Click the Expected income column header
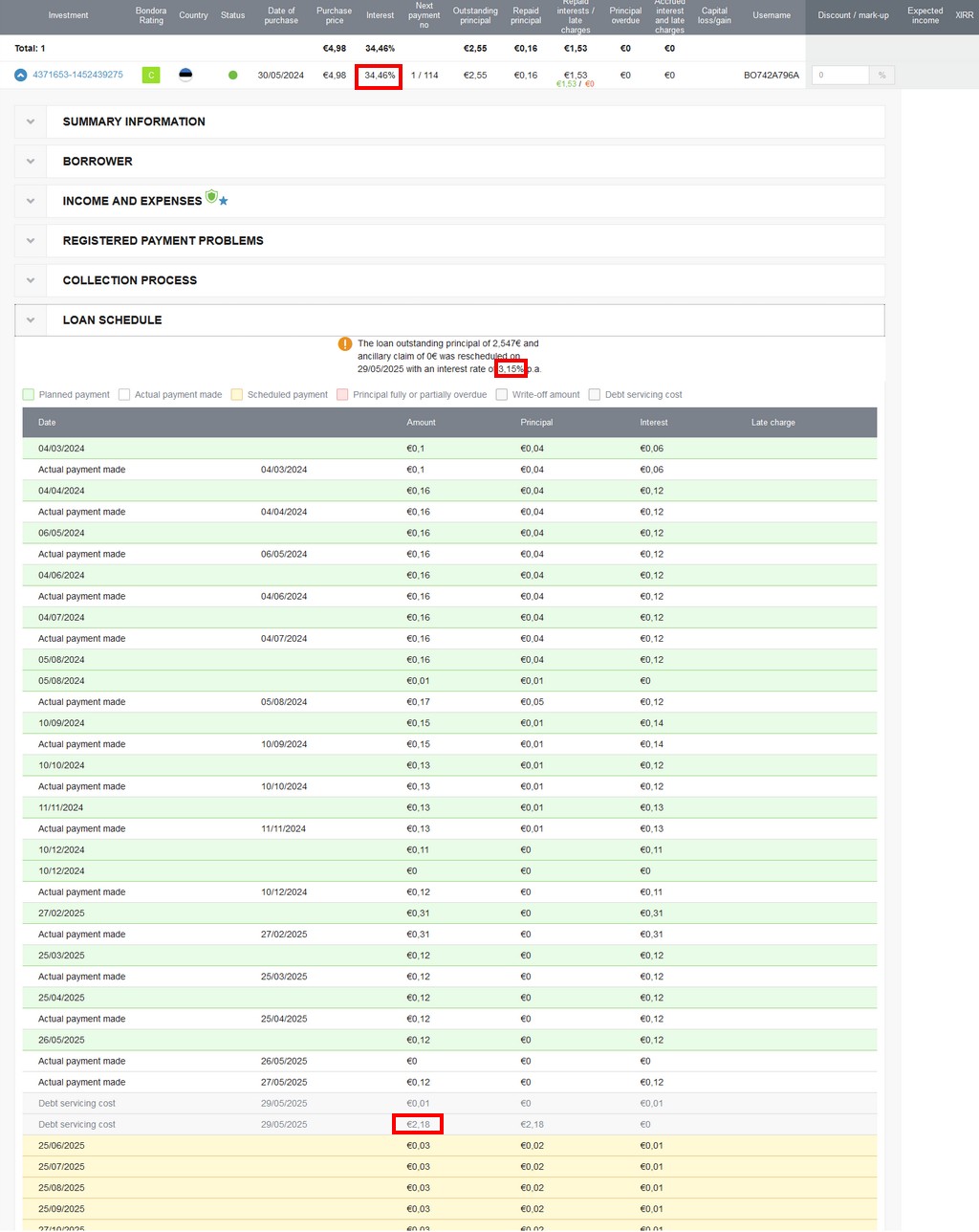This screenshot has width=979, height=1232. [925, 15]
